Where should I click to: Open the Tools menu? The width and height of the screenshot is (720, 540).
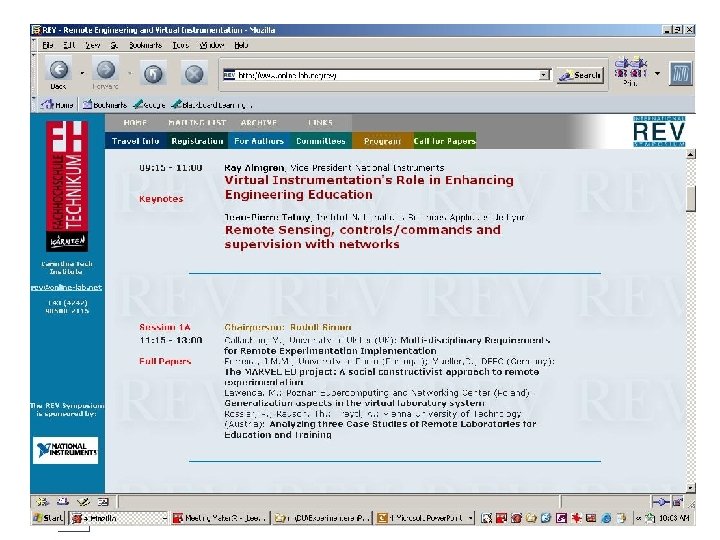pyautogui.click(x=180, y=45)
